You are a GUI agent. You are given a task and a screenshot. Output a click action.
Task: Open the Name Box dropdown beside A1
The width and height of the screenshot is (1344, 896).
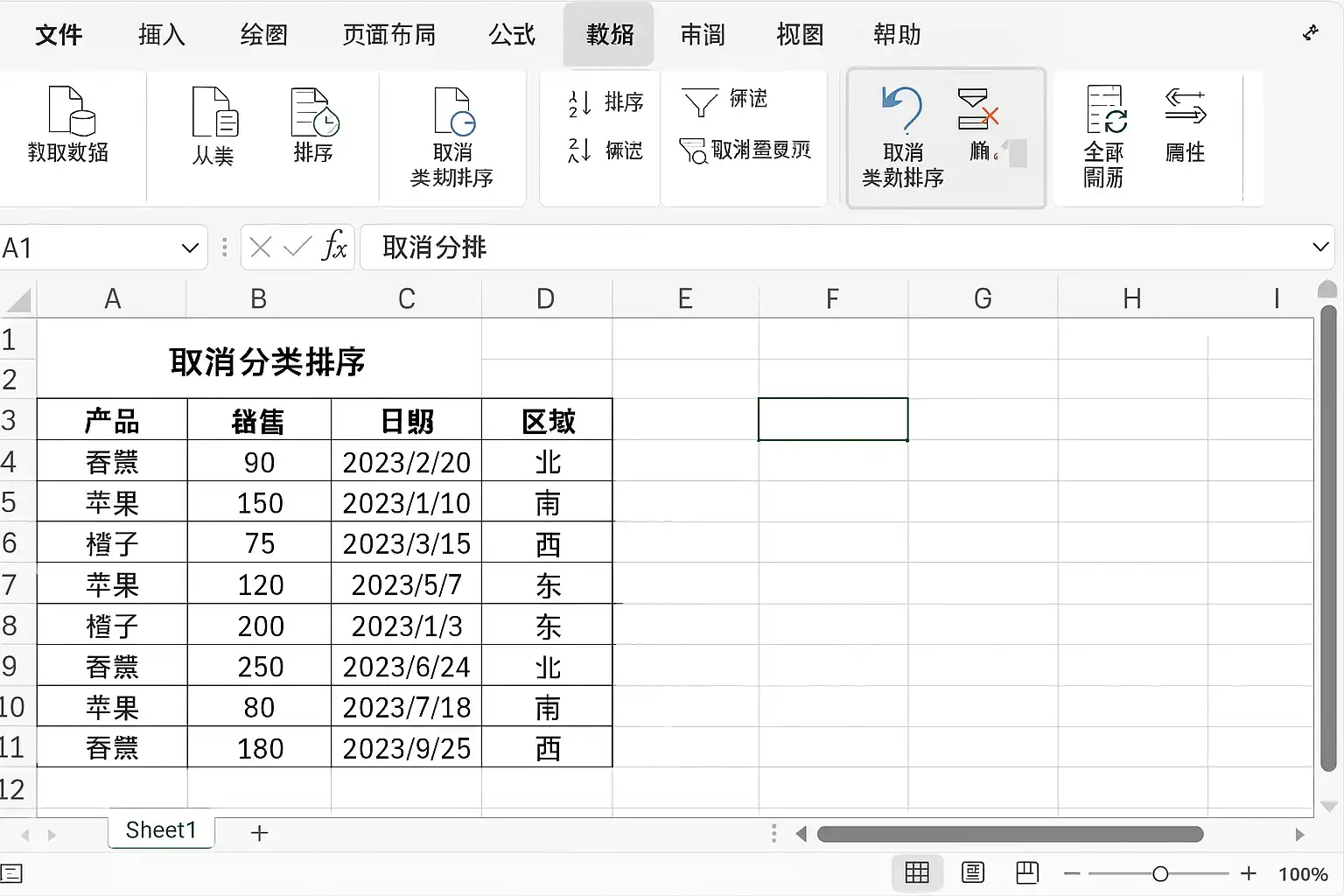[189, 248]
